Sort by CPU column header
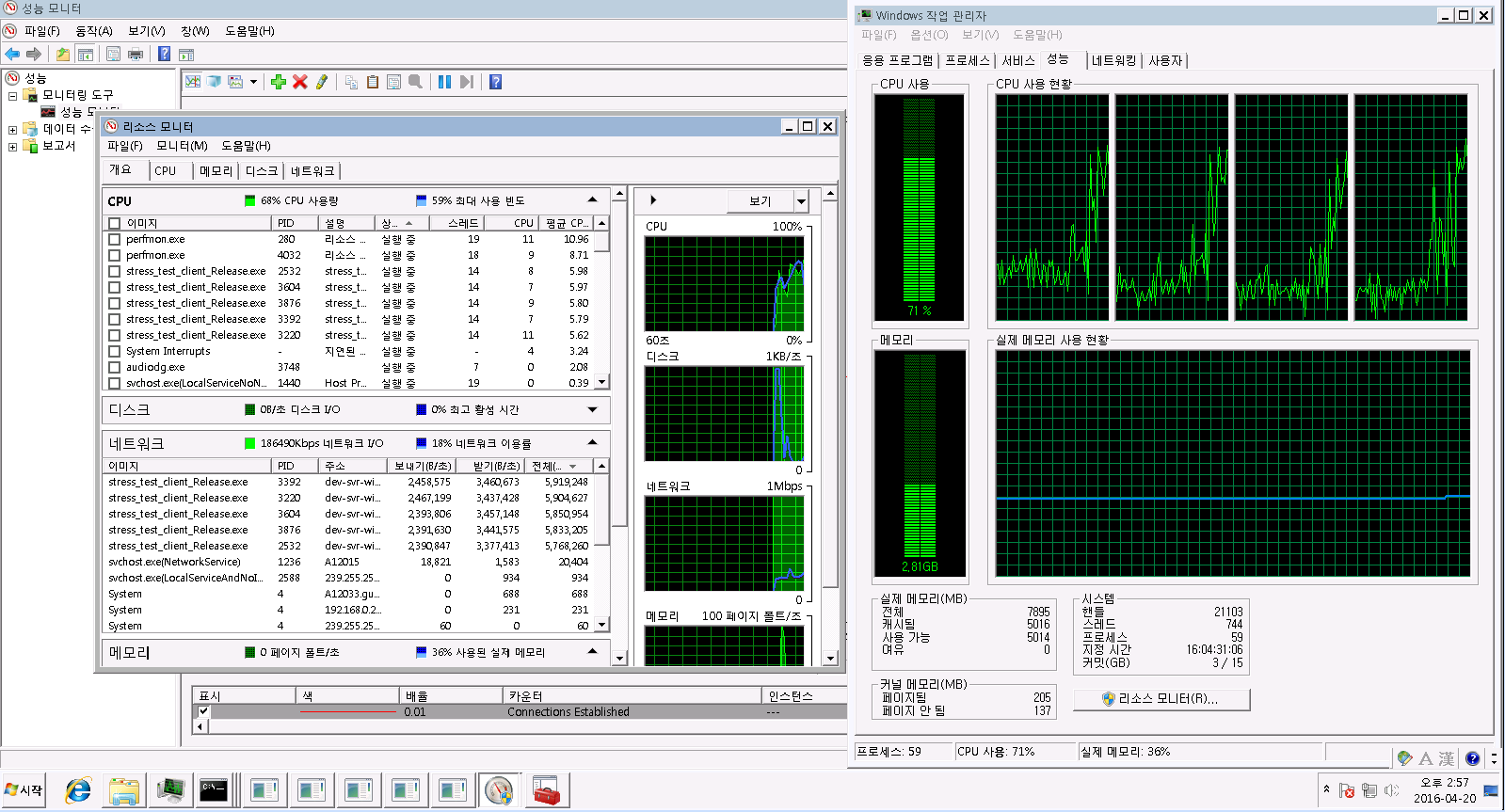Screen dimensions: 1505x812 point(511,223)
